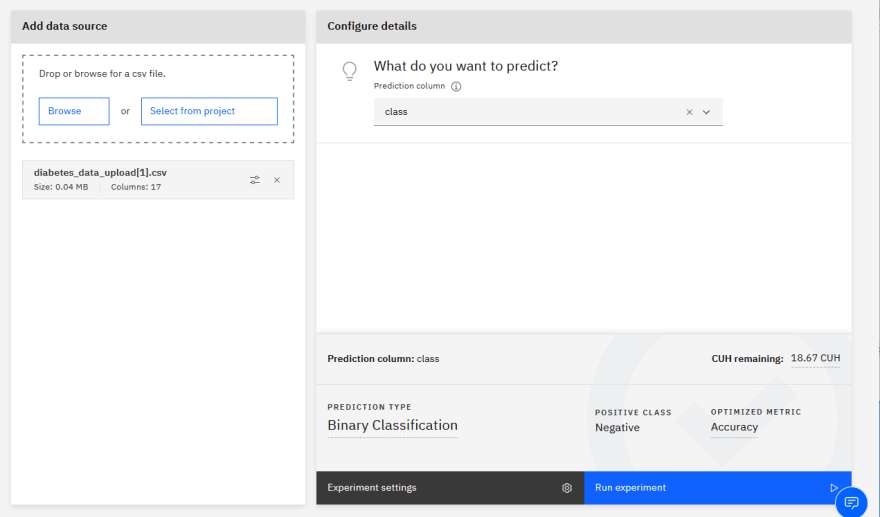Click 'Drop or browse for a csv file.' text

point(102,74)
